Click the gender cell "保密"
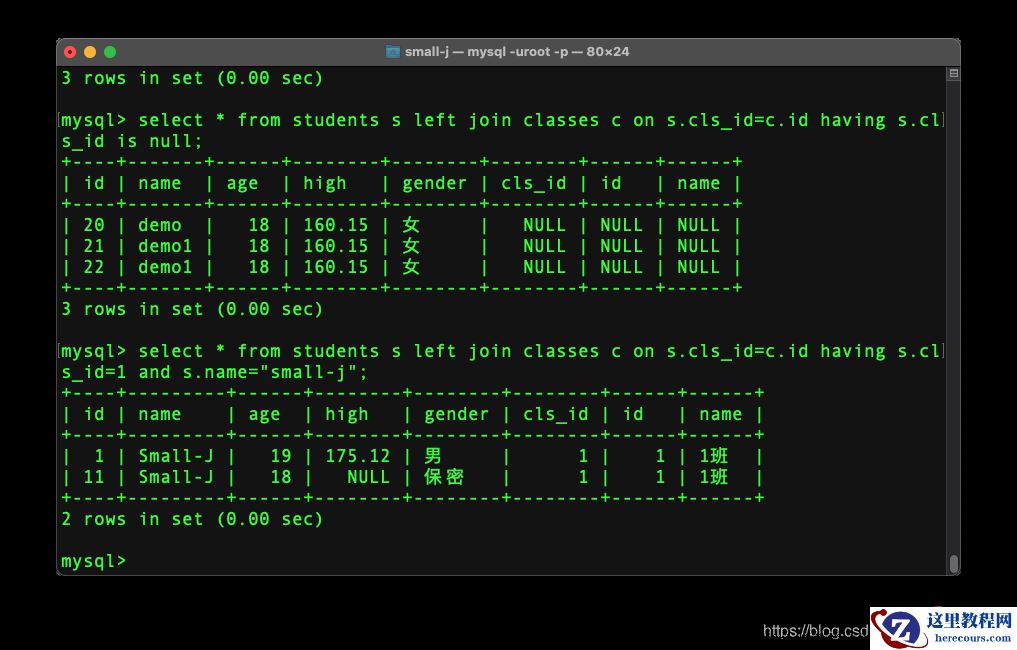 click(x=444, y=477)
